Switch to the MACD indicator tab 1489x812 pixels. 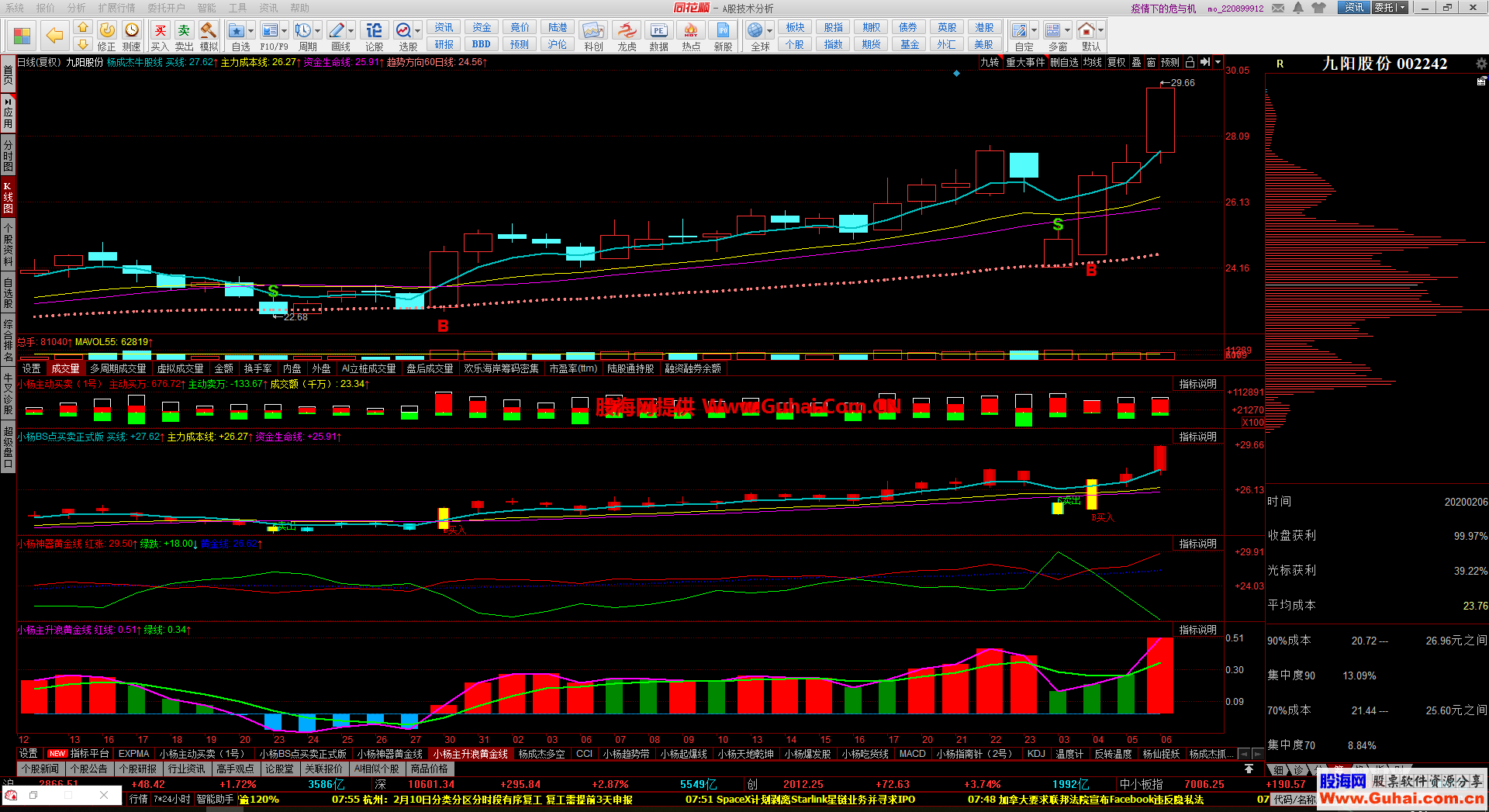912,754
